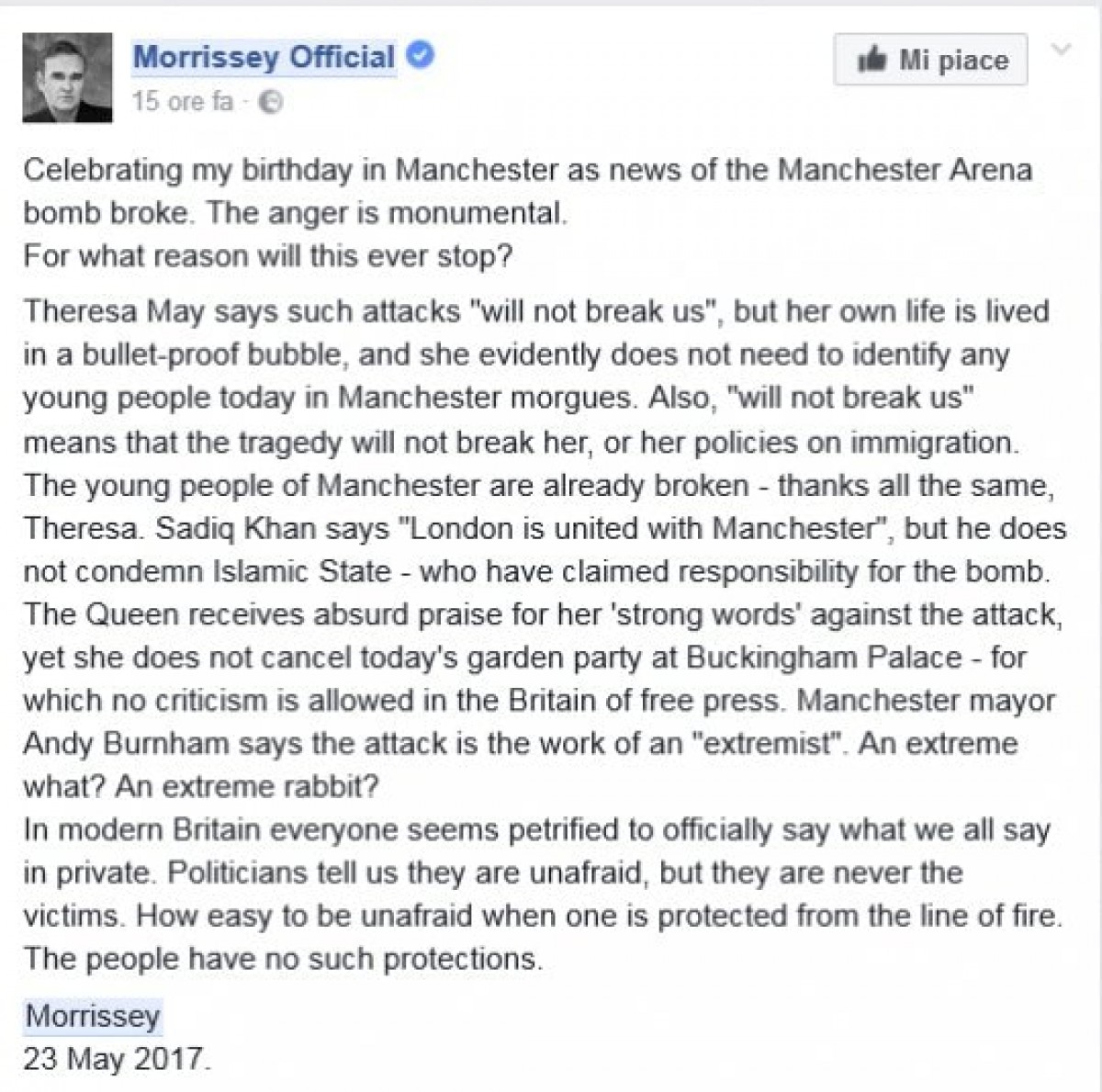The image size is (1102, 1092).
Task: Click the name "Andy Burnham" in the post
Action: pos(126,743)
